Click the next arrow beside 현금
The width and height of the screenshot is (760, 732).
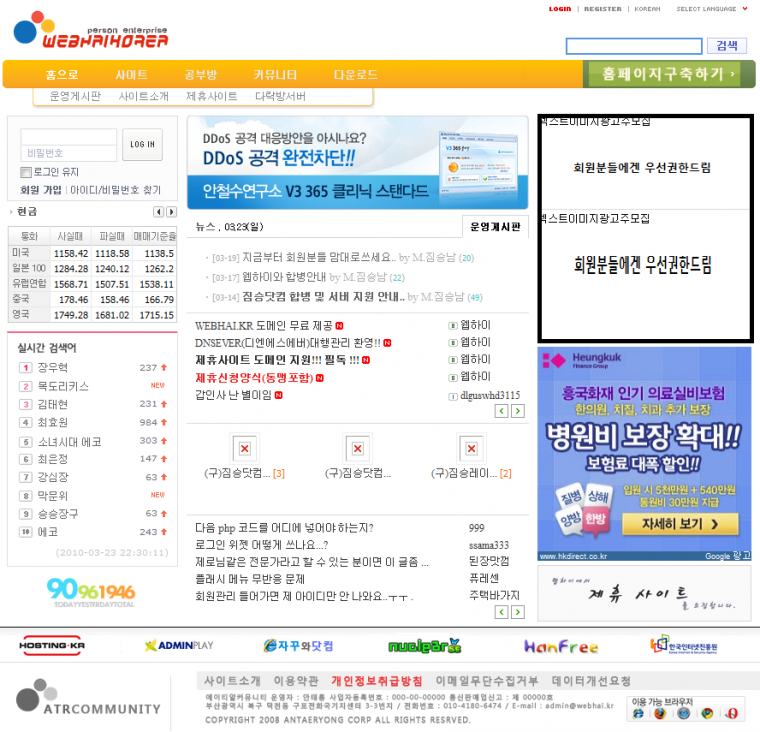[x=171, y=212]
